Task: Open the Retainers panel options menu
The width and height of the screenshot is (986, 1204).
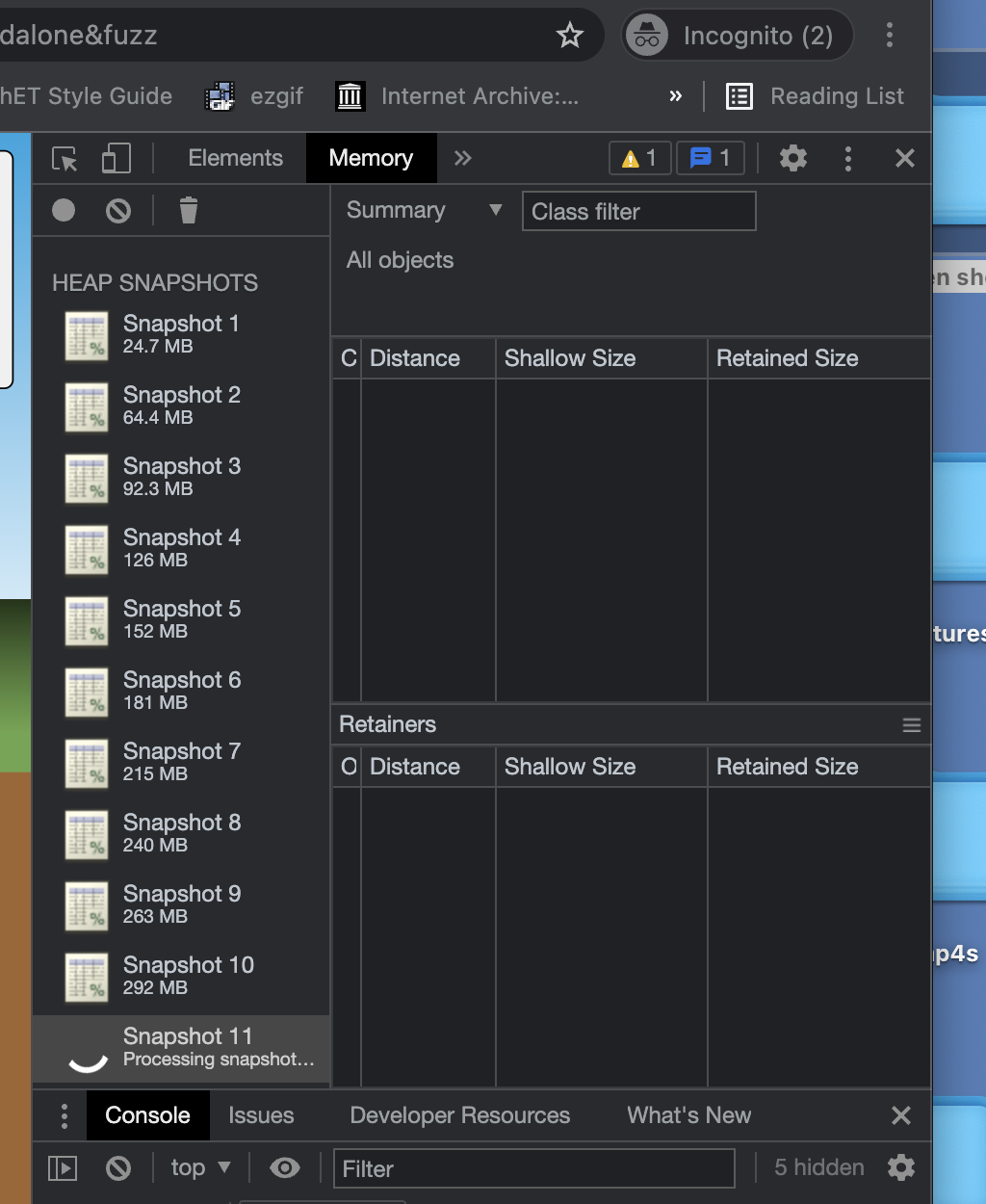Action: [x=911, y=724]
